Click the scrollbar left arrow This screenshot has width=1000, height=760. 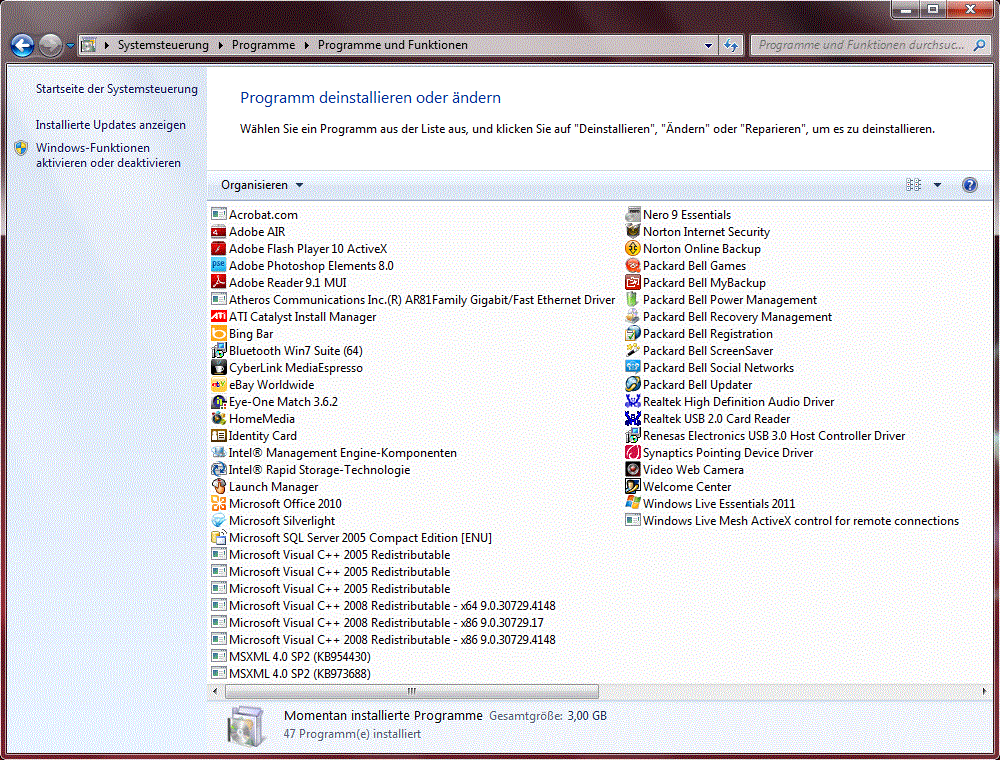tap(215, 691)
